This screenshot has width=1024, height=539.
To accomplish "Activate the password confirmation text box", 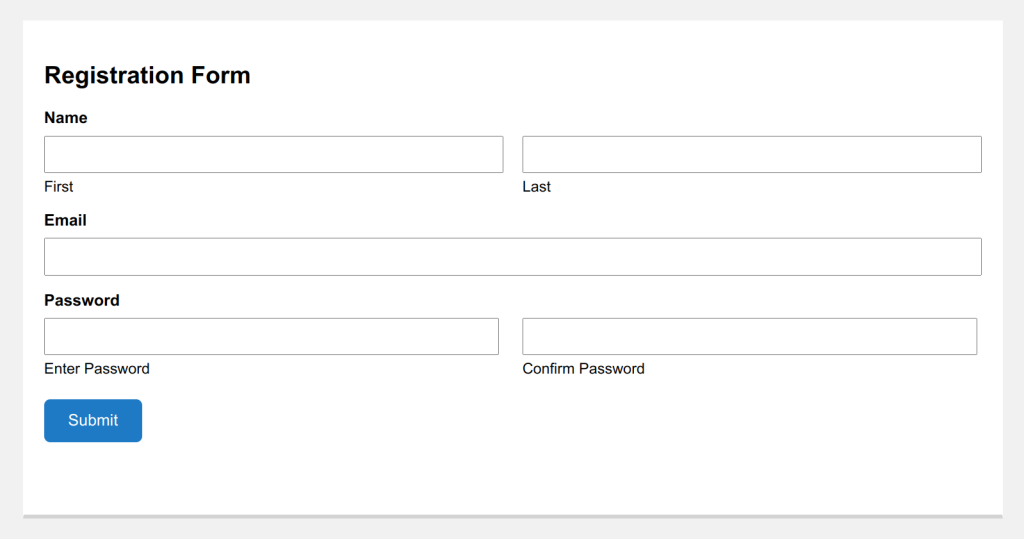I will point(749,337).
